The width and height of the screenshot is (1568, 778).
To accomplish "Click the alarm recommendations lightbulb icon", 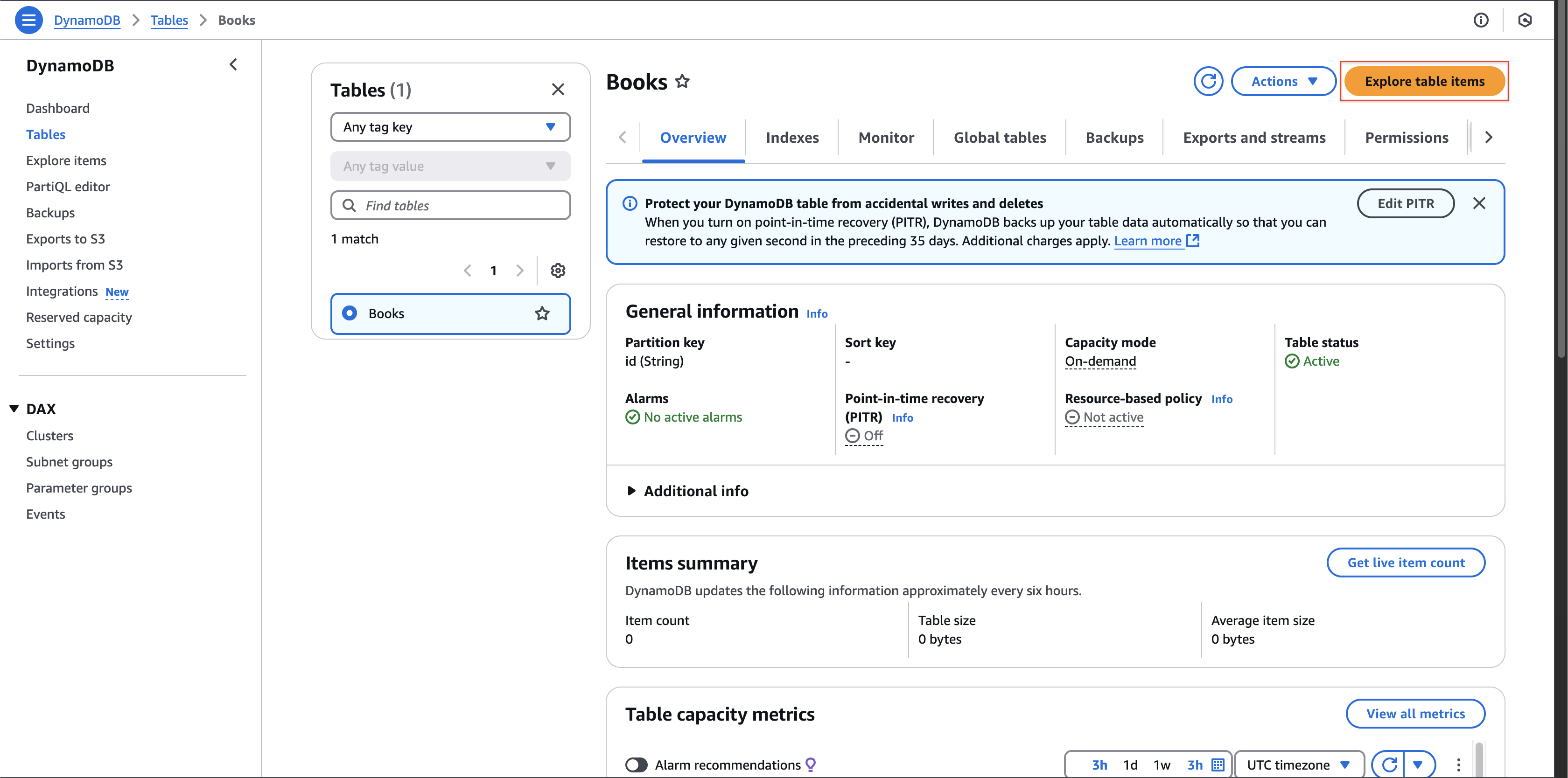I will click(x=810, y=764).
